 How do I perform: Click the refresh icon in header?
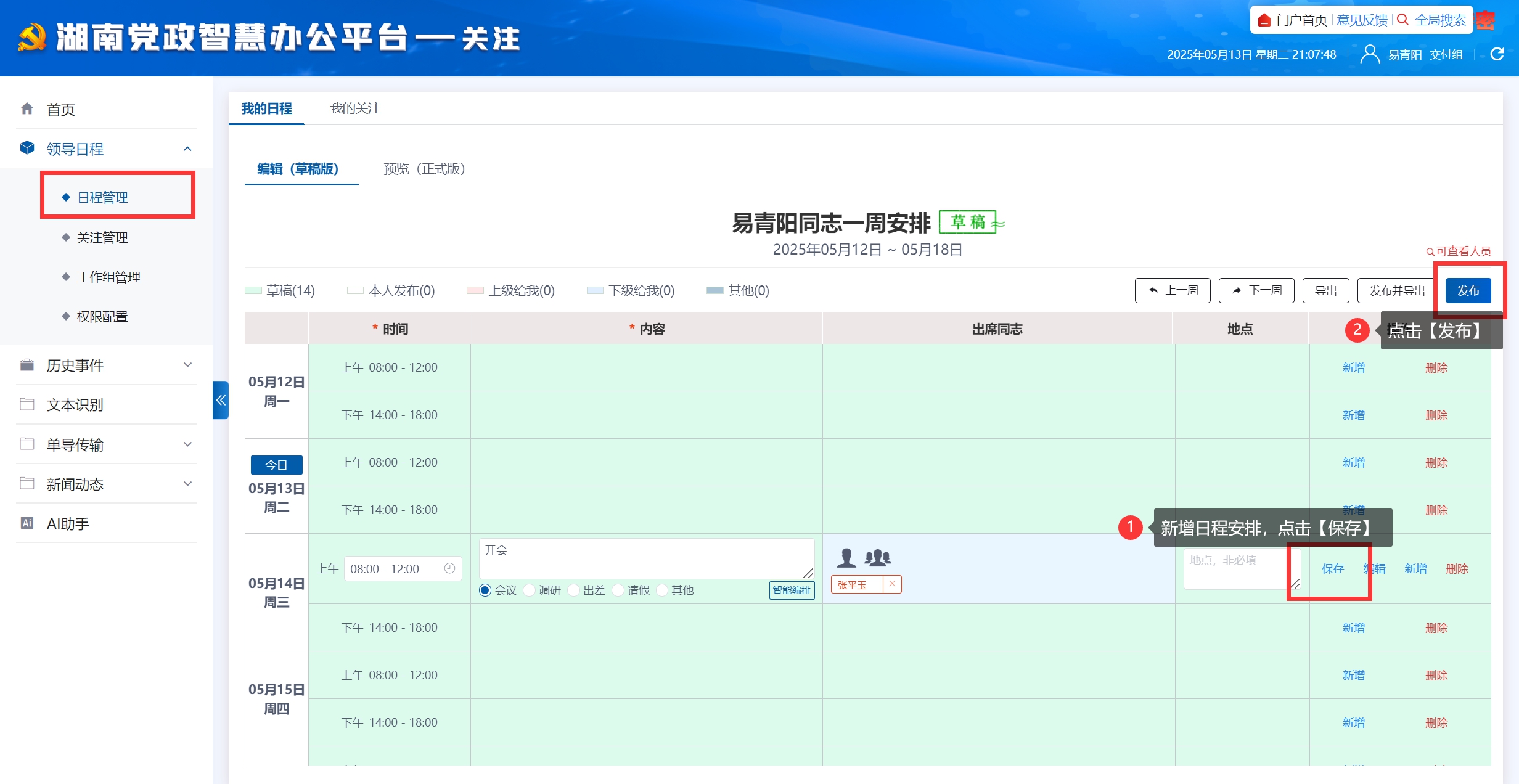tap(1497, 54)
